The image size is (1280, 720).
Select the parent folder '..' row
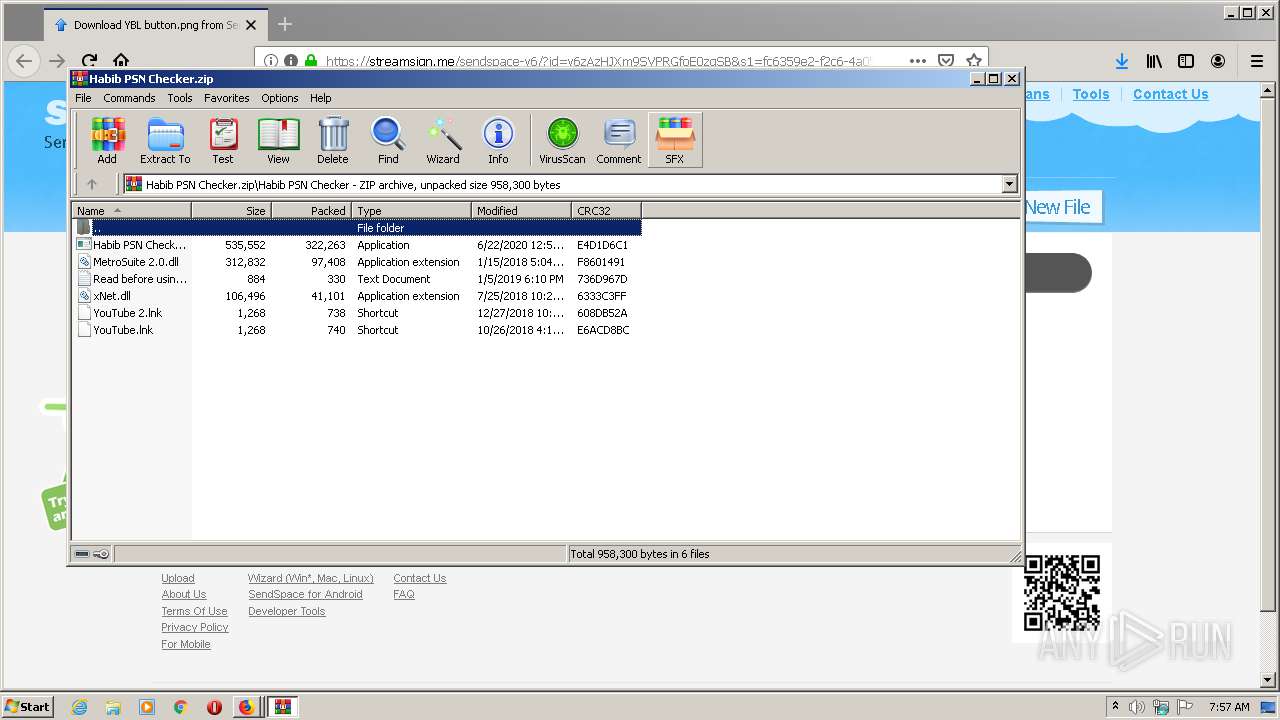357,228
